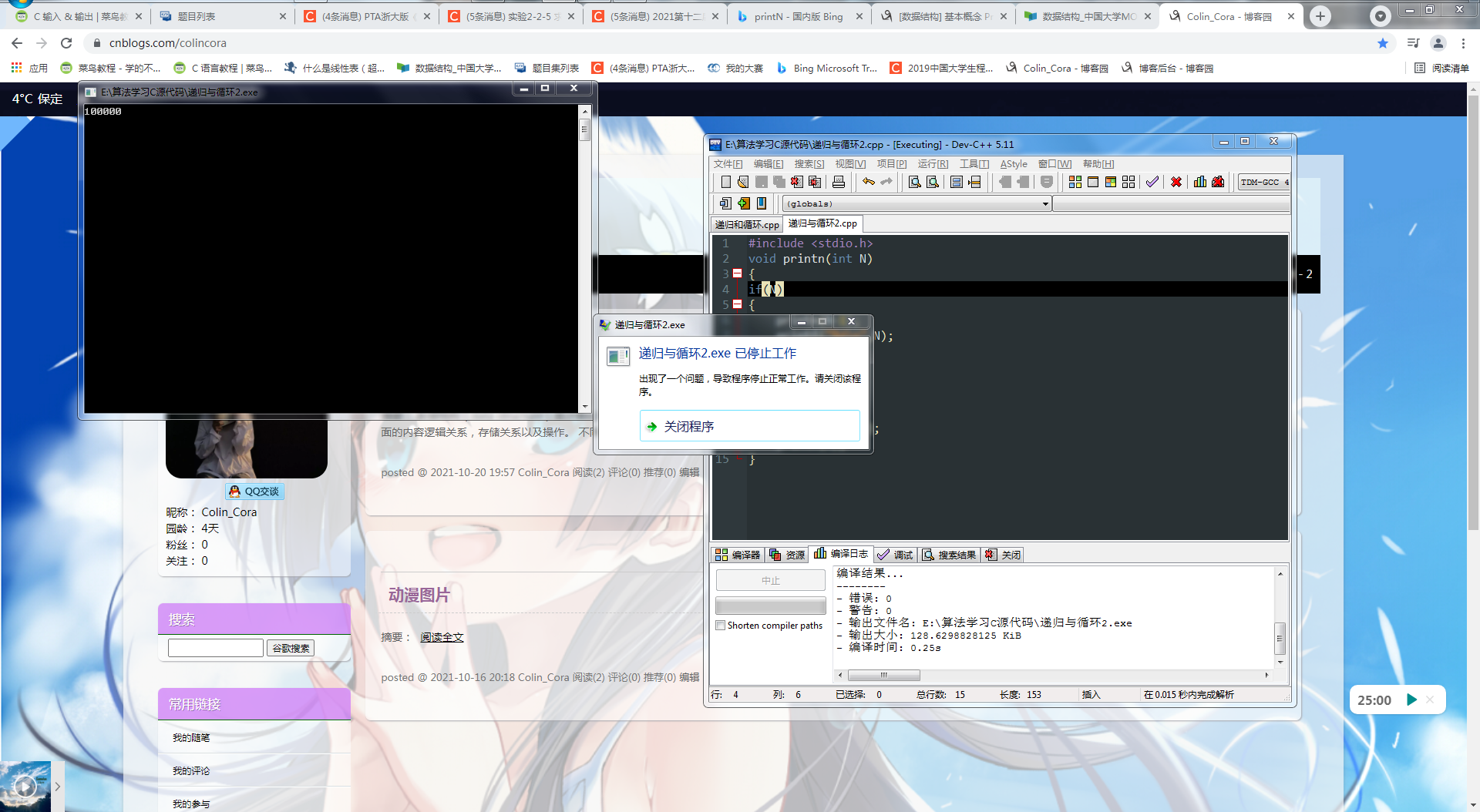Click the Insert green plus icon
The width and height of the screenshot is (1480, 812).
click(743, 203)
